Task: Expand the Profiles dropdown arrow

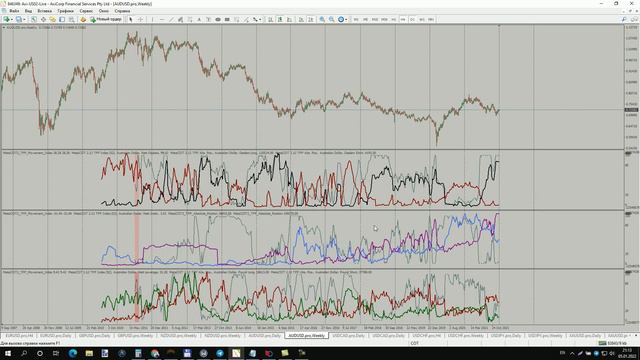Action: [24, 19]
